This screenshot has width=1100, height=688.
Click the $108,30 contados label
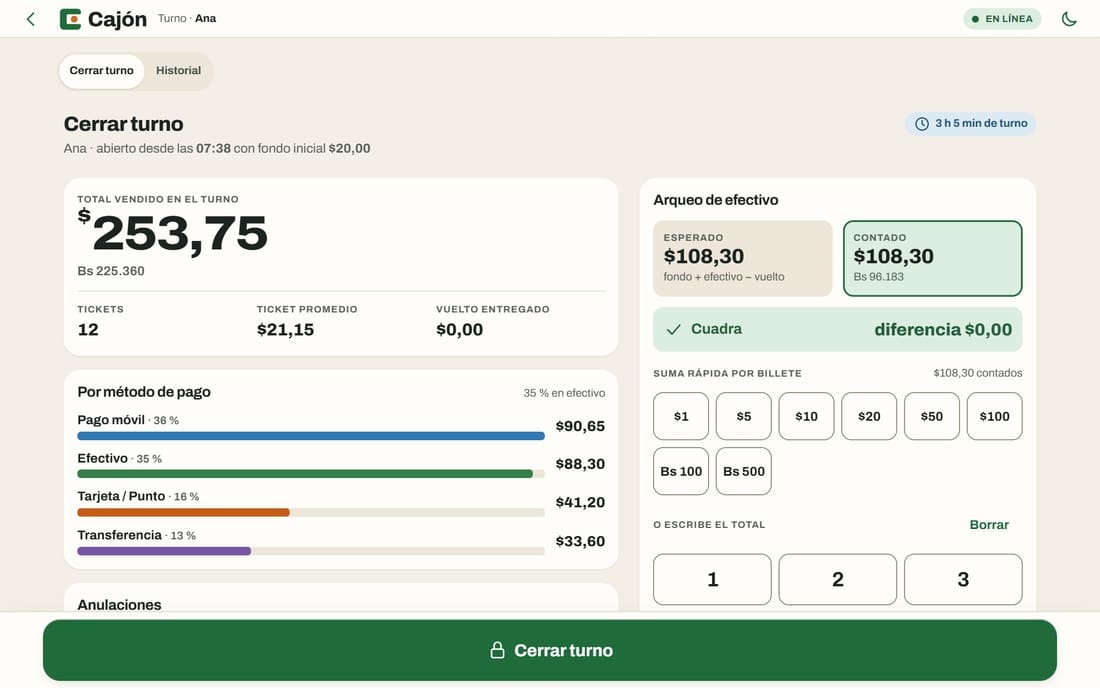[977, 373]
